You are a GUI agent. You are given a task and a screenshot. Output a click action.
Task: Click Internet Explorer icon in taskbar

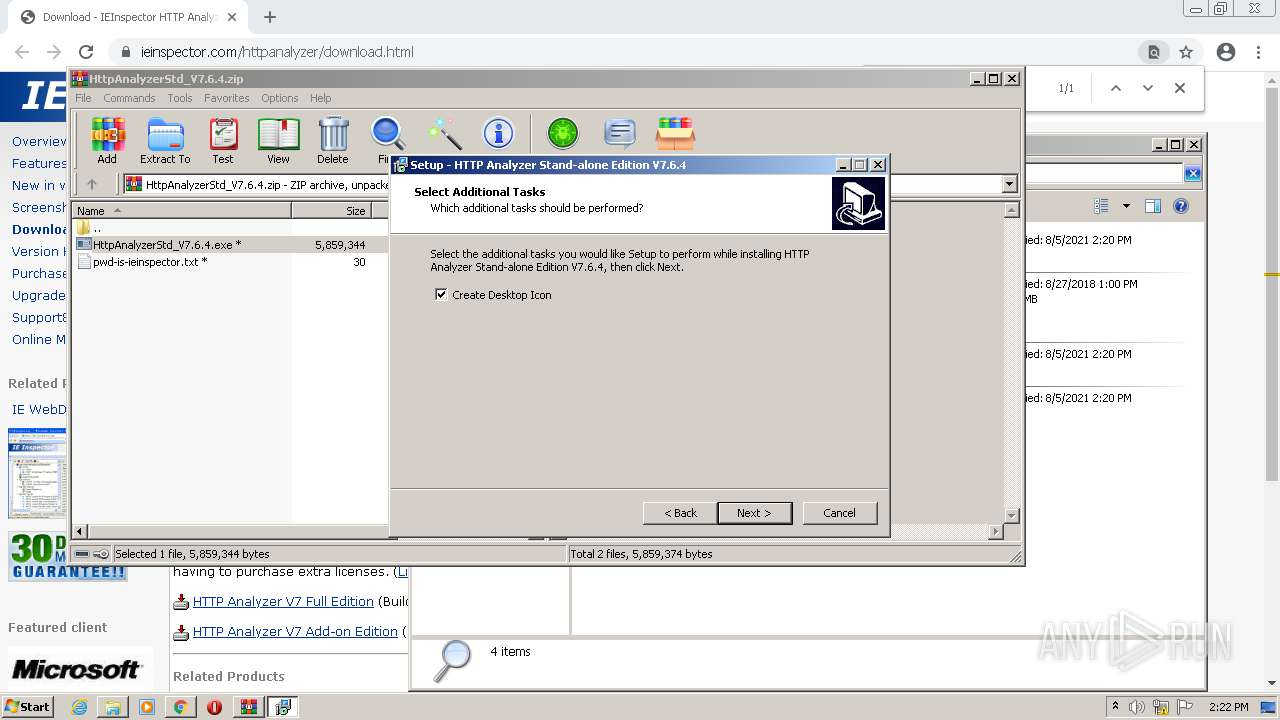[79, 707]
